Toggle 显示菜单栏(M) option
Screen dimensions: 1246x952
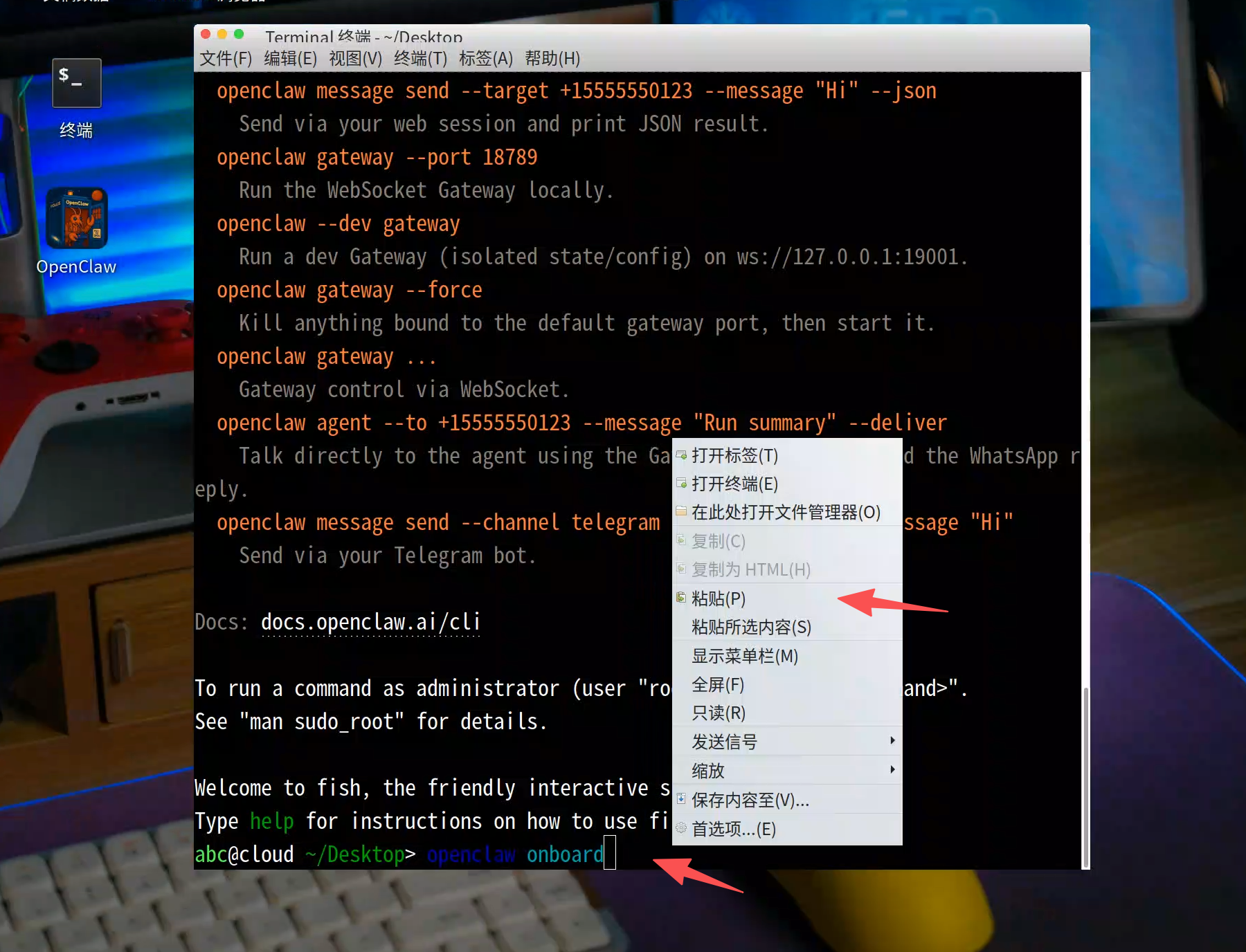787,656
